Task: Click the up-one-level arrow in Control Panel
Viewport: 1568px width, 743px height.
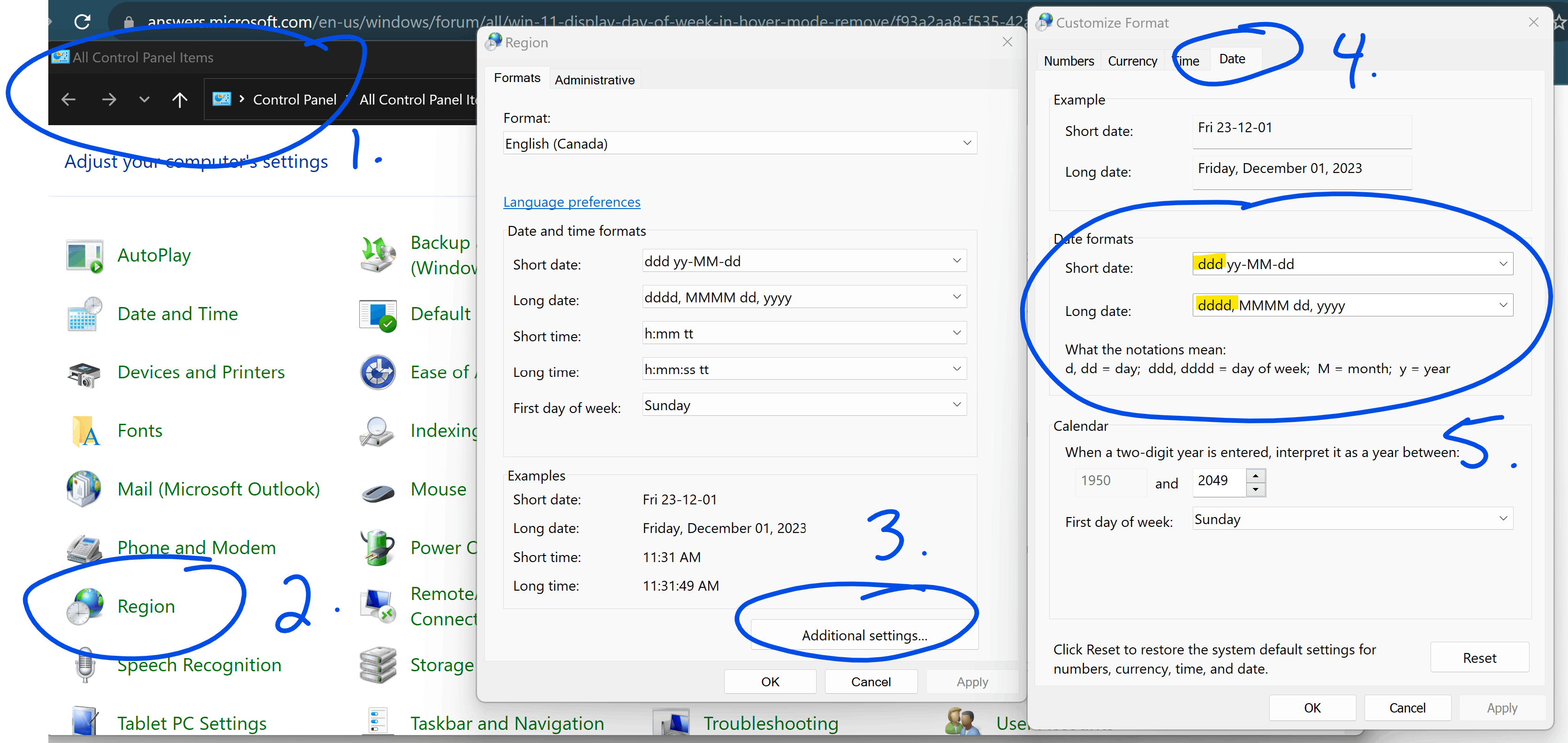Action: (x=180, y=99)
